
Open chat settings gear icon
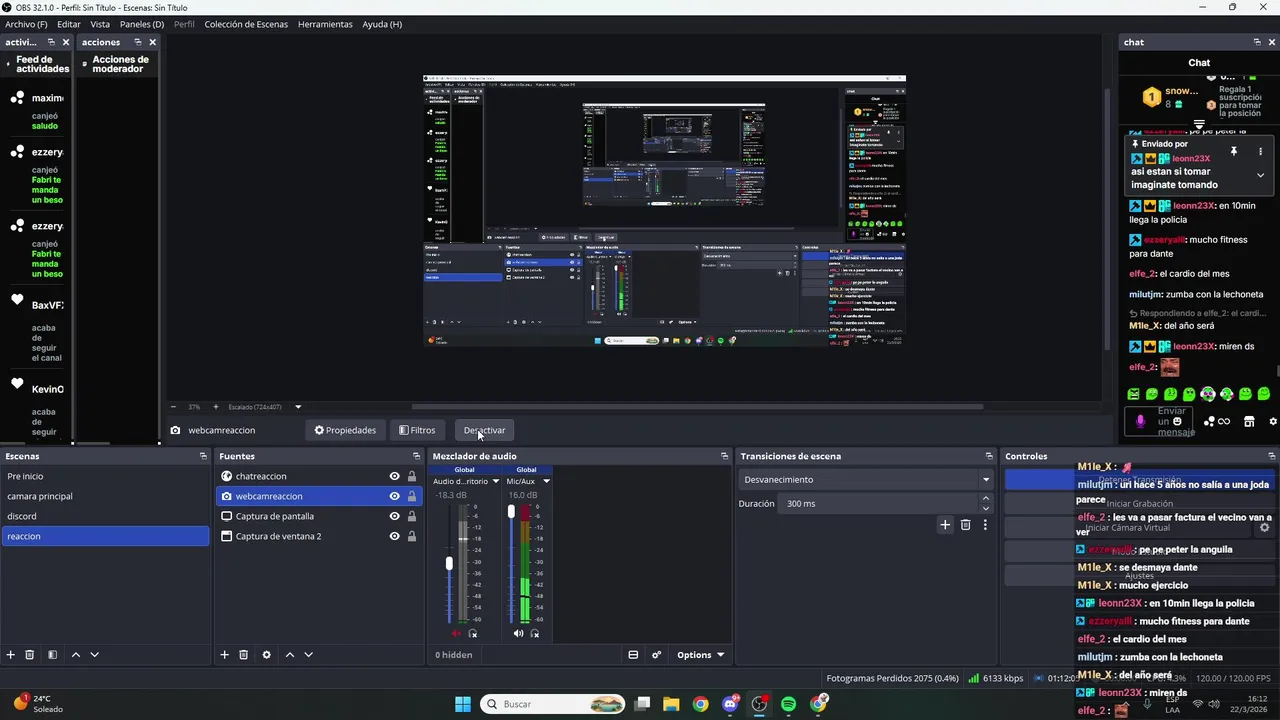(1273, 421)
